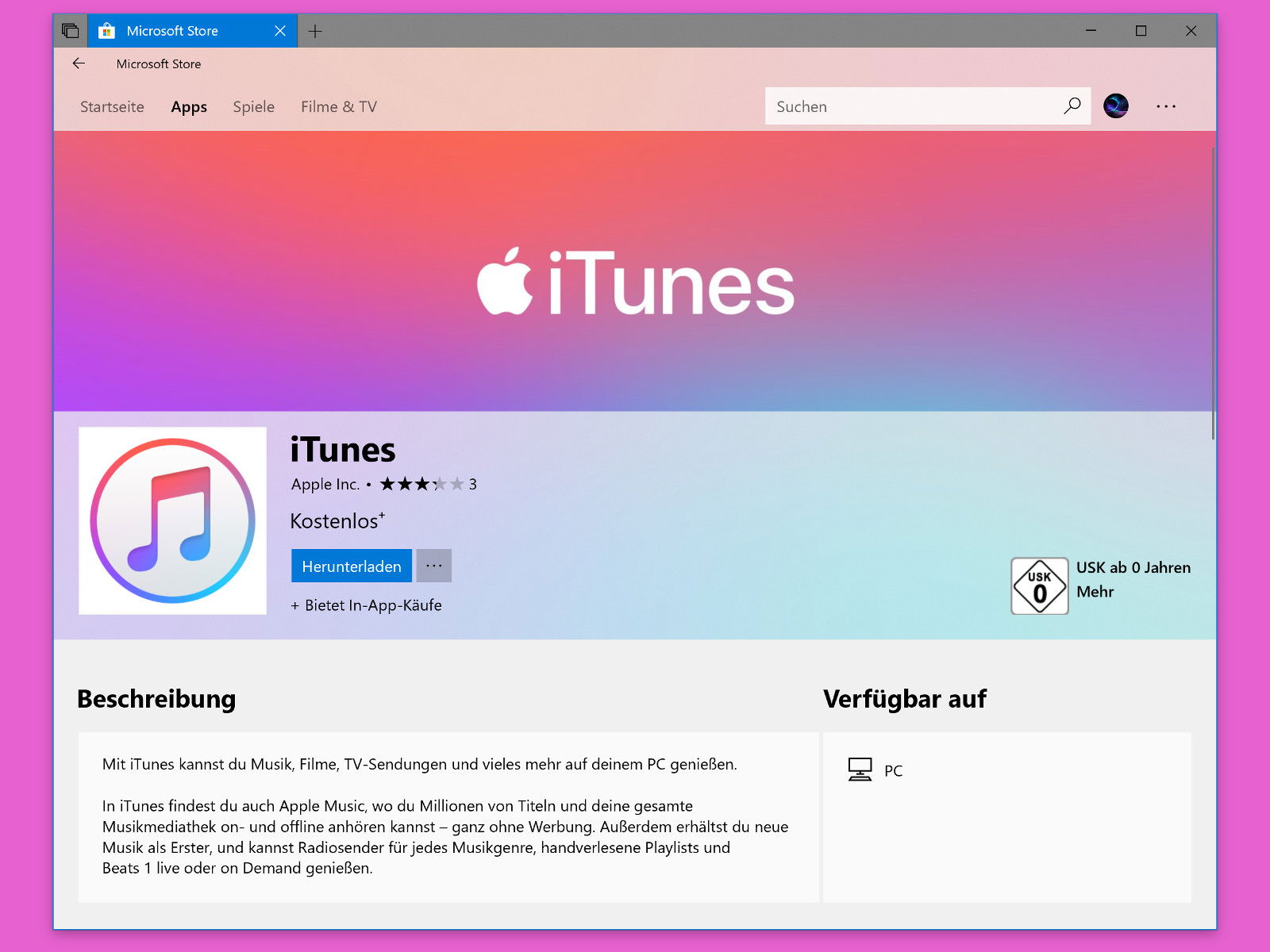Click the Bietet In-App-Käufe note
The image size is (1270, 952).
[366, 605]
